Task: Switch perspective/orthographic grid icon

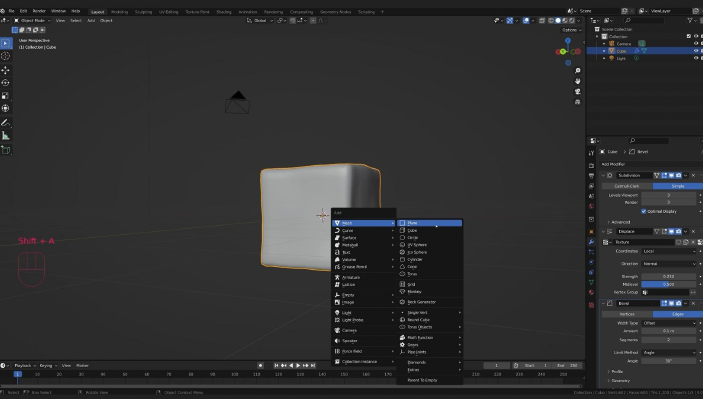Action: pos(577,102)
